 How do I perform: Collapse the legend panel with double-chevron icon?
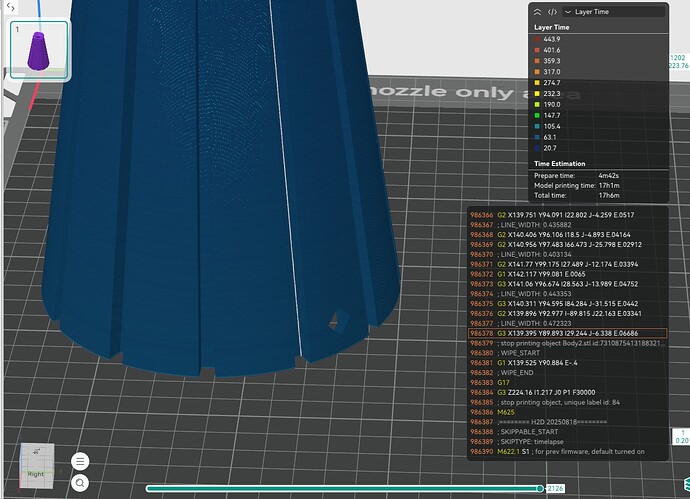click(x=537, y=12)
